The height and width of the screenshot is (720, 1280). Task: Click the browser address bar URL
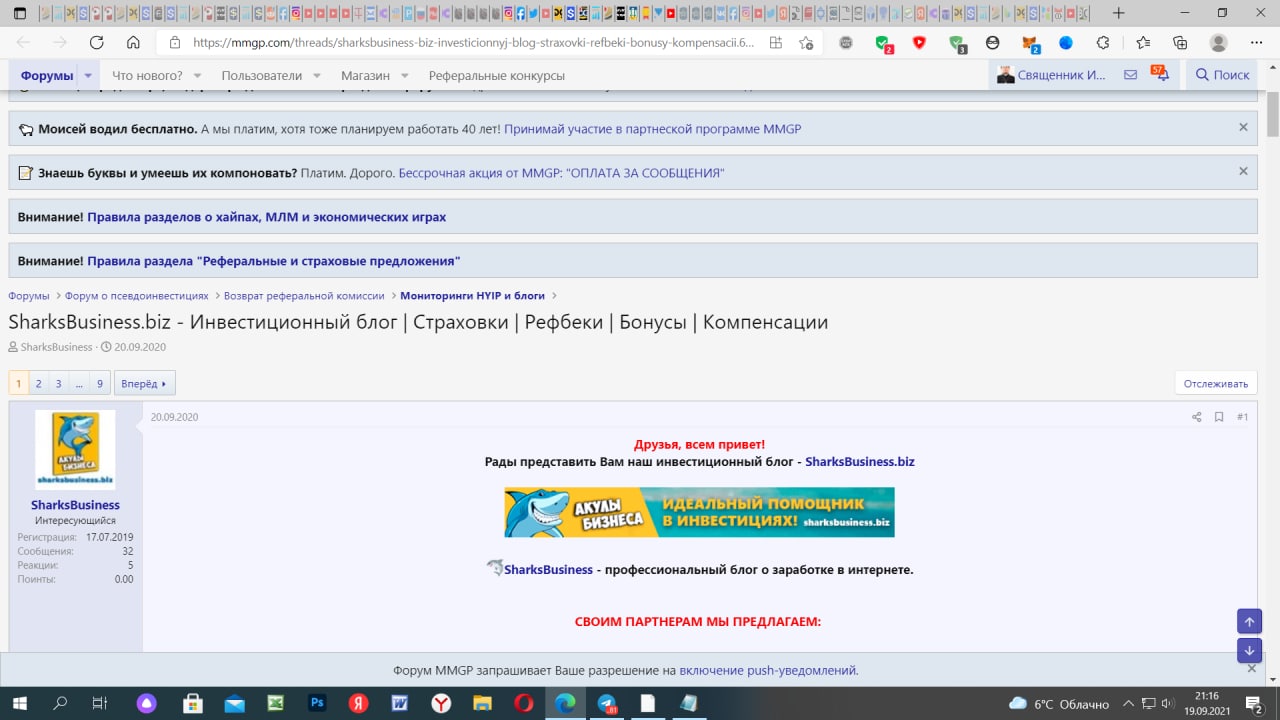tap(474, 43)
